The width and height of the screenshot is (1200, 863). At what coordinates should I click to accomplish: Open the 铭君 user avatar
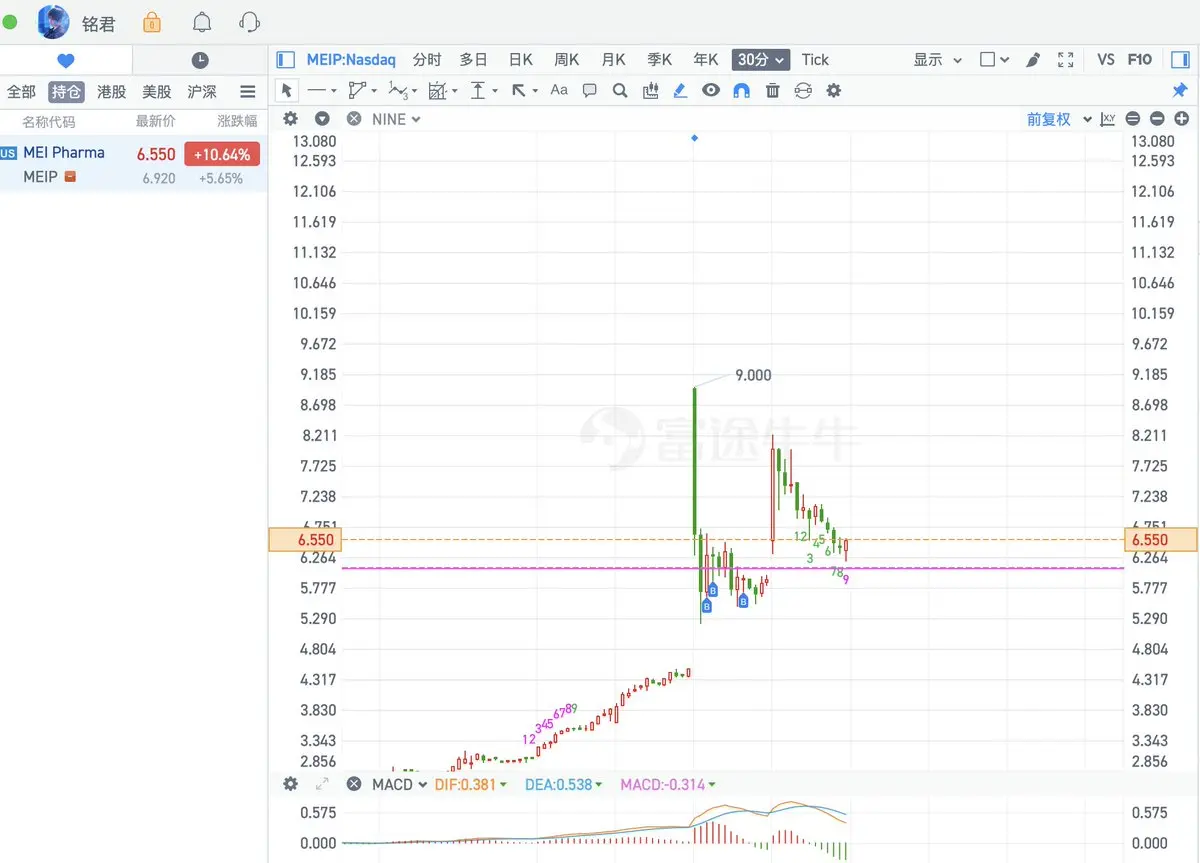[x=54, y=22]
